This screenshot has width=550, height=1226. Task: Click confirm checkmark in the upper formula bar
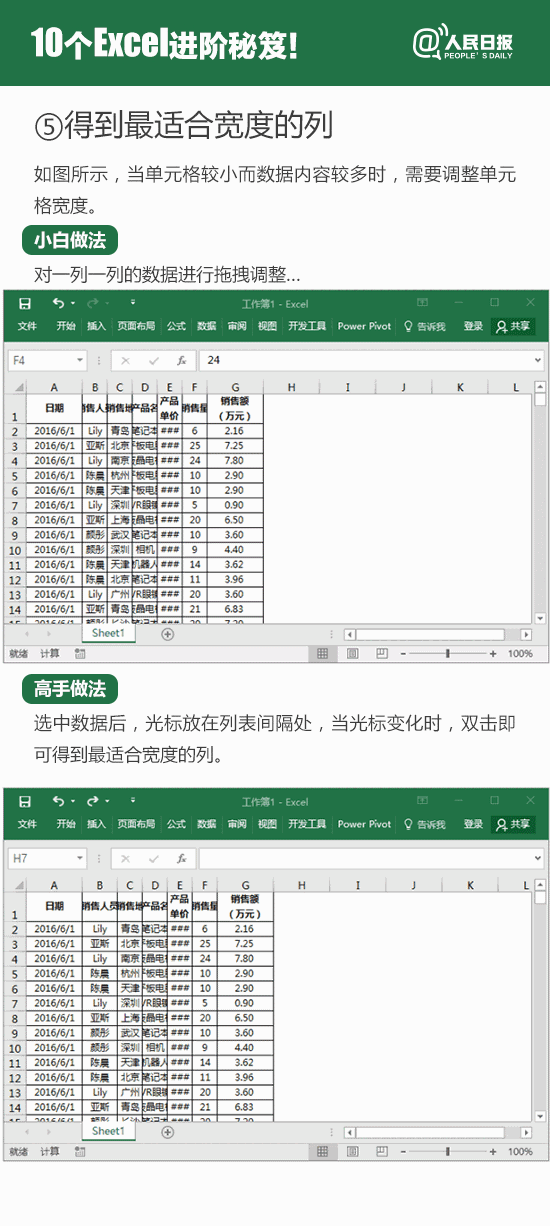tap(153, 360)
